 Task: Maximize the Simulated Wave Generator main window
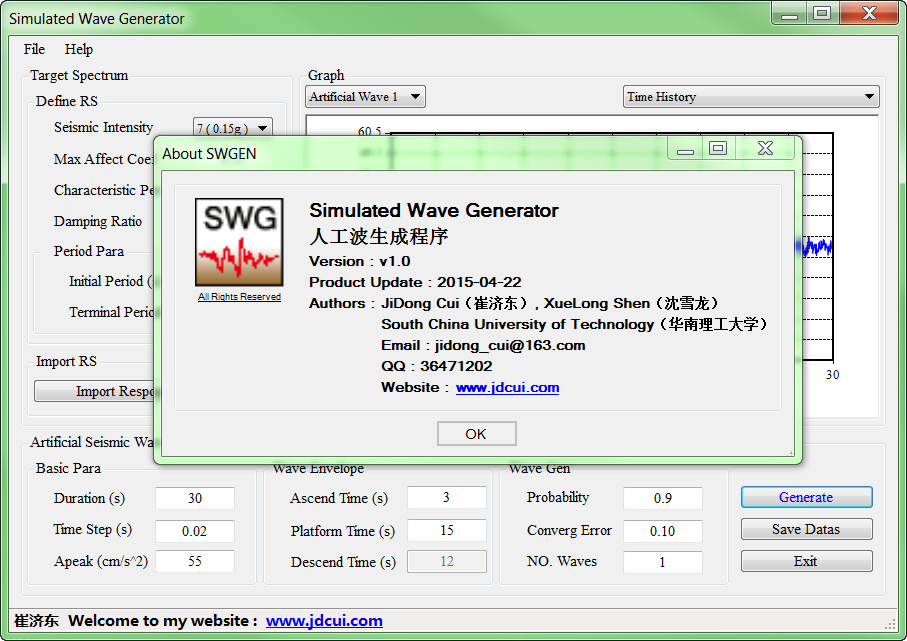(822, 13)
